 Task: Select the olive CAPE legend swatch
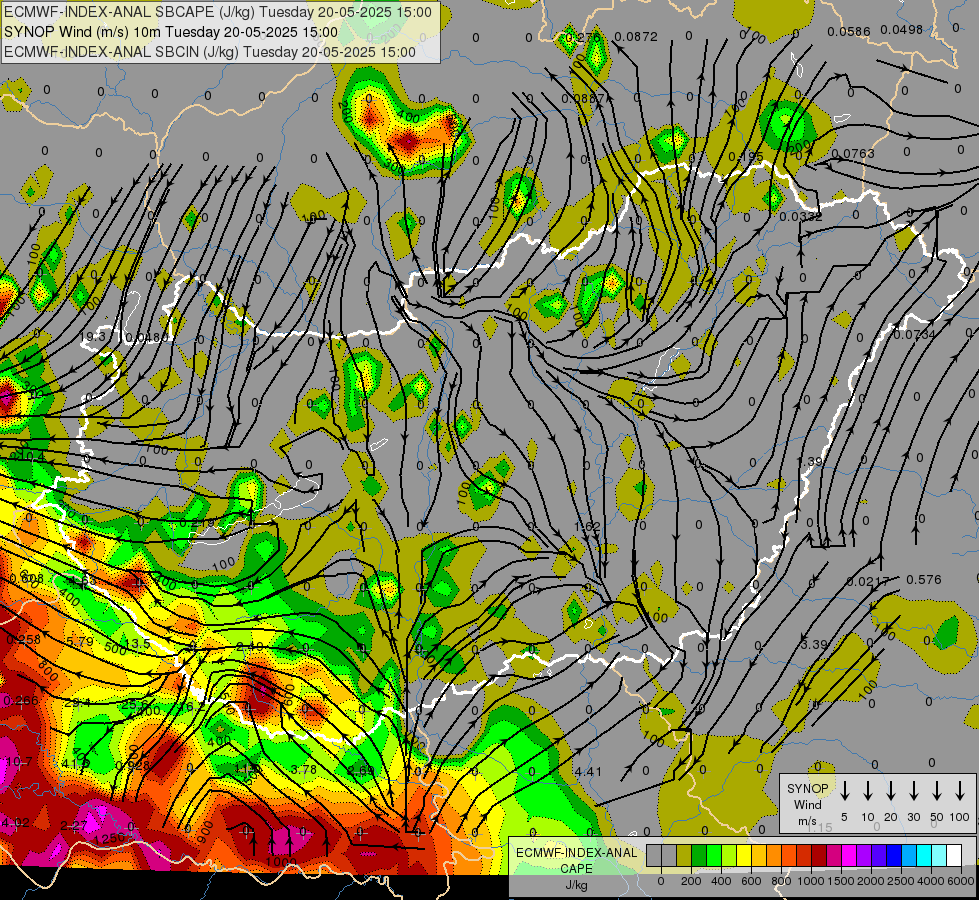pos(684,856)
